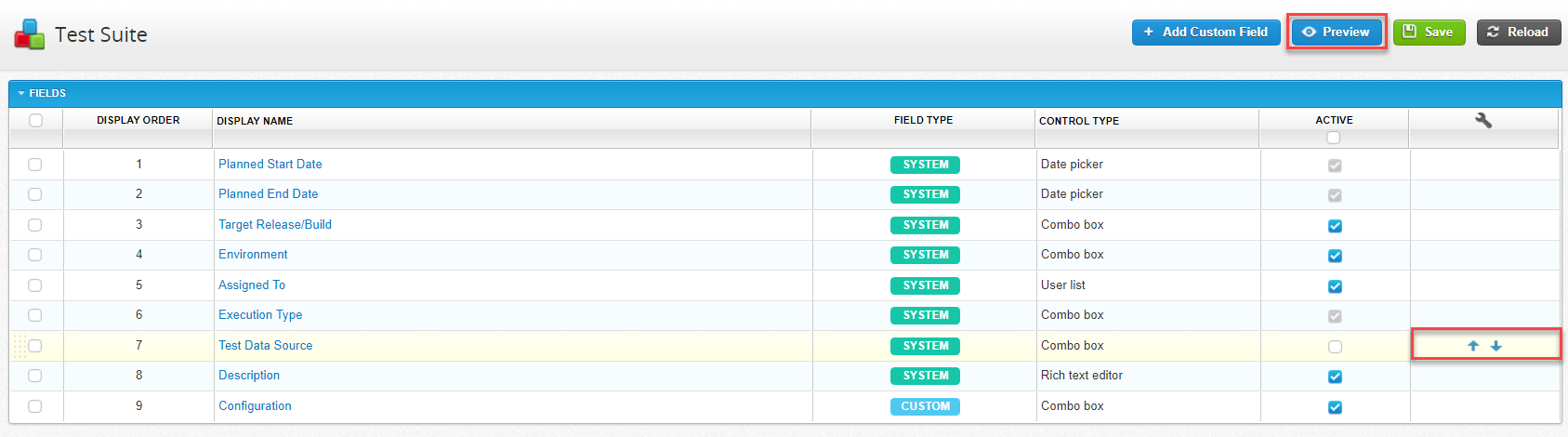Click the Control Type column header
Viewport: 1568px width, 437px height.
tap(1079, 121)
